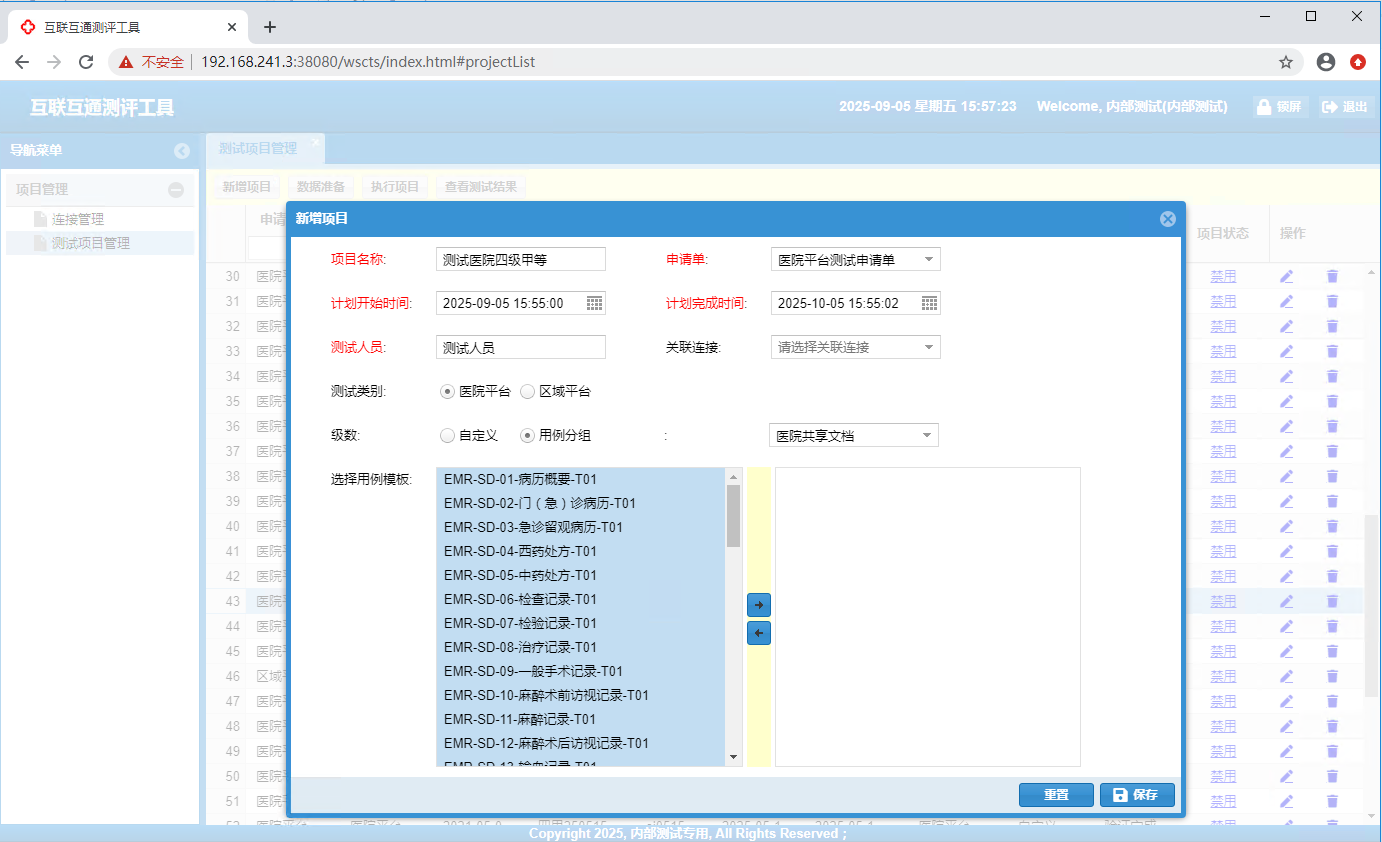Click edit pencil icon in row 43
The height and width of the screenshot is (842, 1382).
[x=1286, y=601]
